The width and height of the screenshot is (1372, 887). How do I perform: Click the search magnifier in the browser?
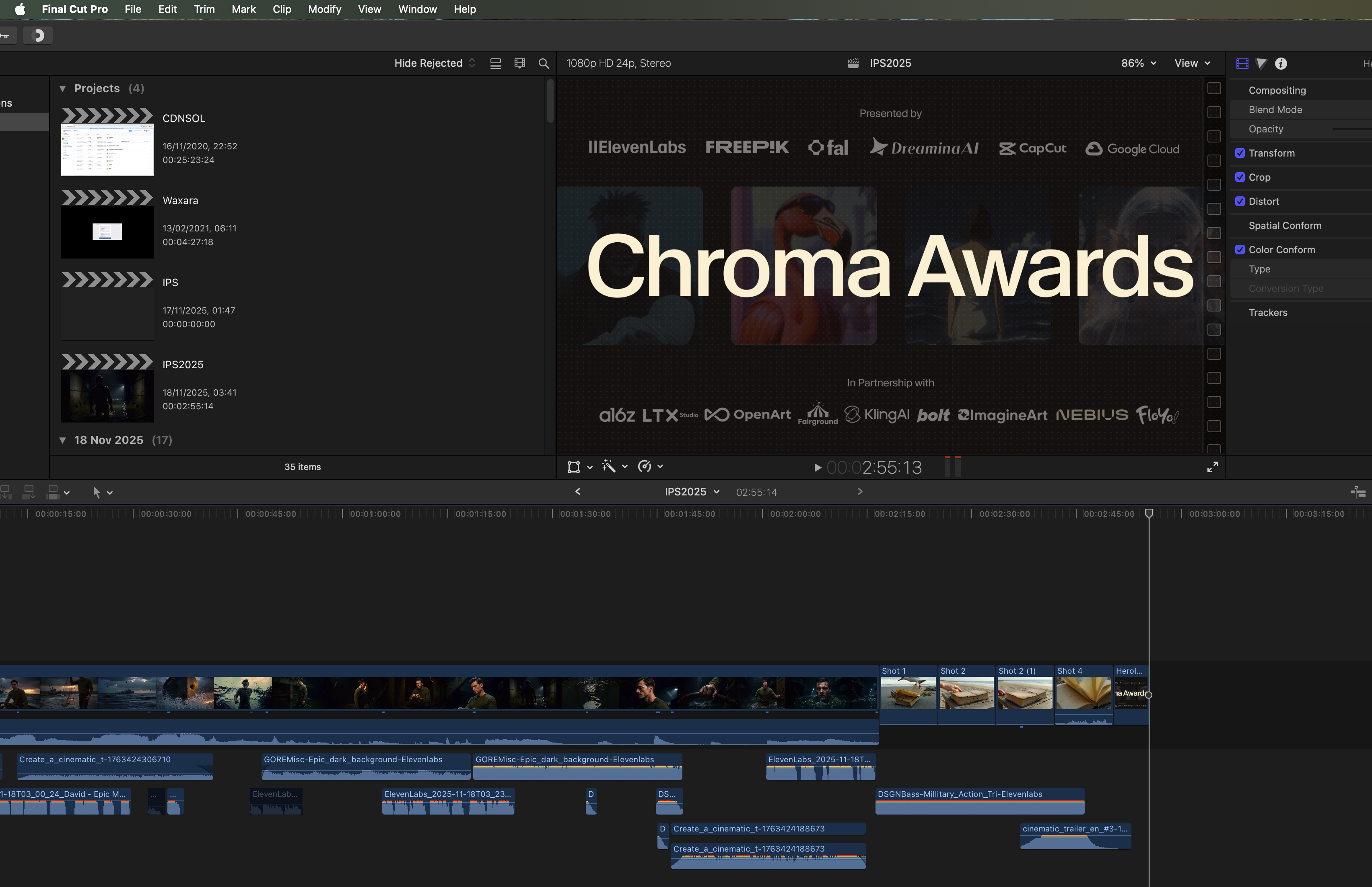(x=543, y=63)
